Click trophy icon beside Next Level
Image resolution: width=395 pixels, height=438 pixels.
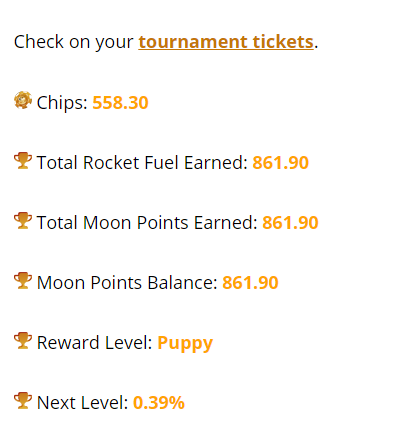coord(23,401)
